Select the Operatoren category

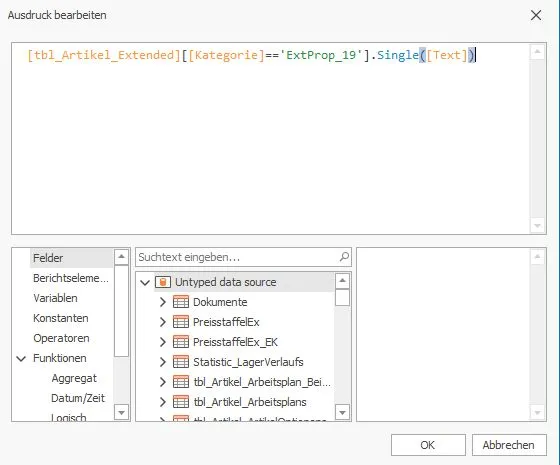click(61, 338)
